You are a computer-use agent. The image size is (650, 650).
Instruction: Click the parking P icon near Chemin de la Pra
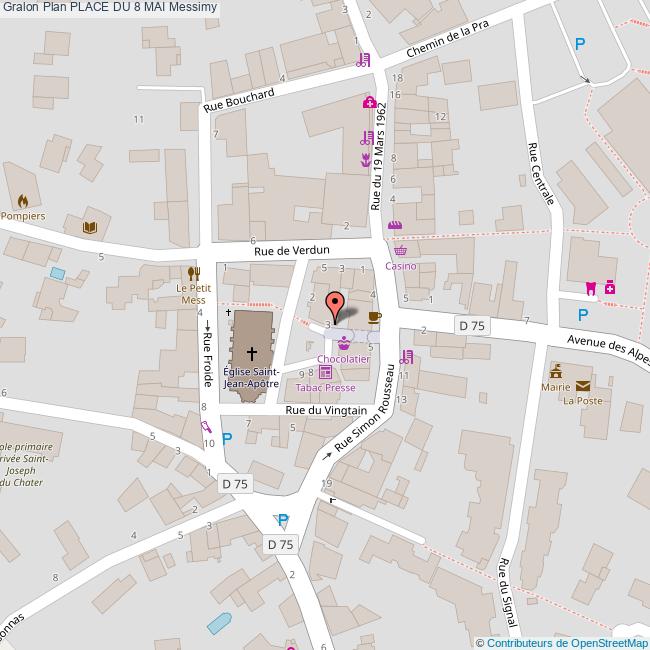tap(579, 42)
